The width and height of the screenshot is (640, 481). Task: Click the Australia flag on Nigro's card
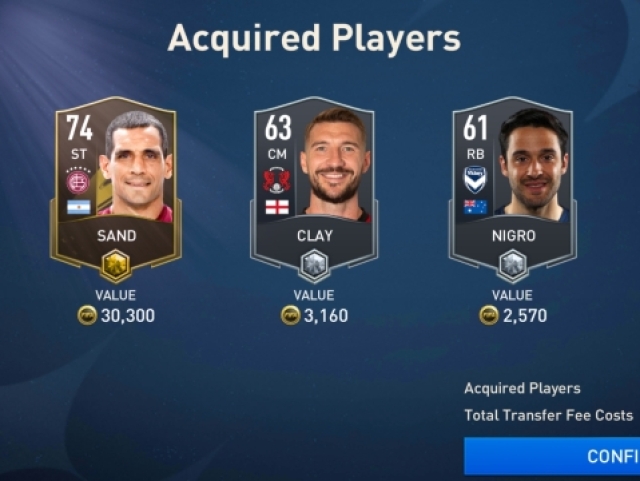(x=476, y=207)
